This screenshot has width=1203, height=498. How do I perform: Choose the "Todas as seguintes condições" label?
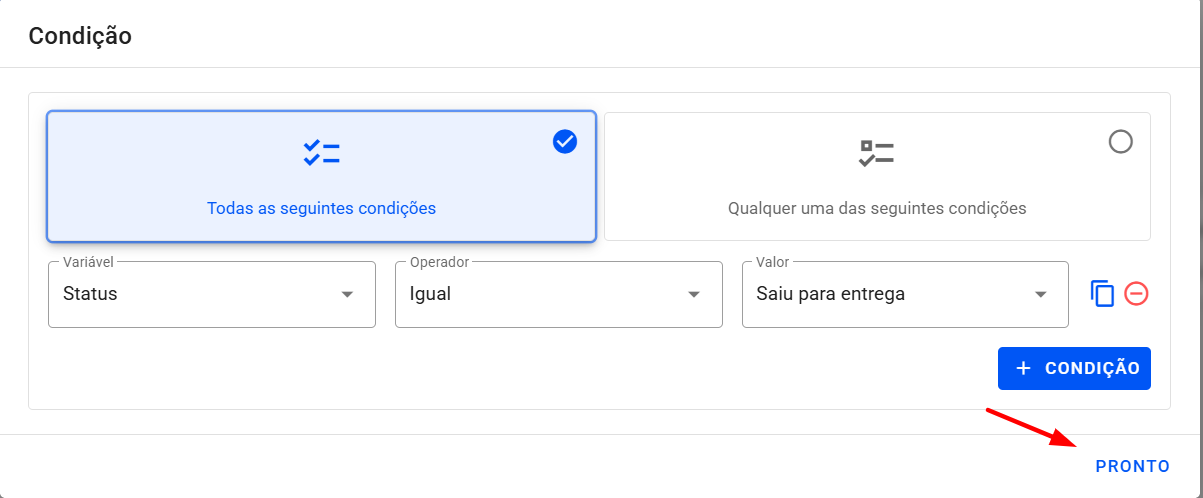tap(321, 209)
